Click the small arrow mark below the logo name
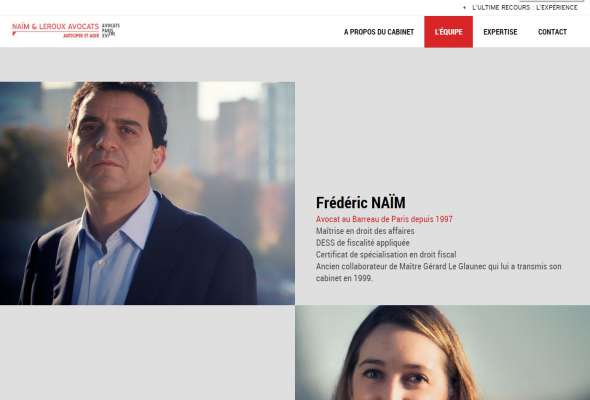 tap(14, 34)
